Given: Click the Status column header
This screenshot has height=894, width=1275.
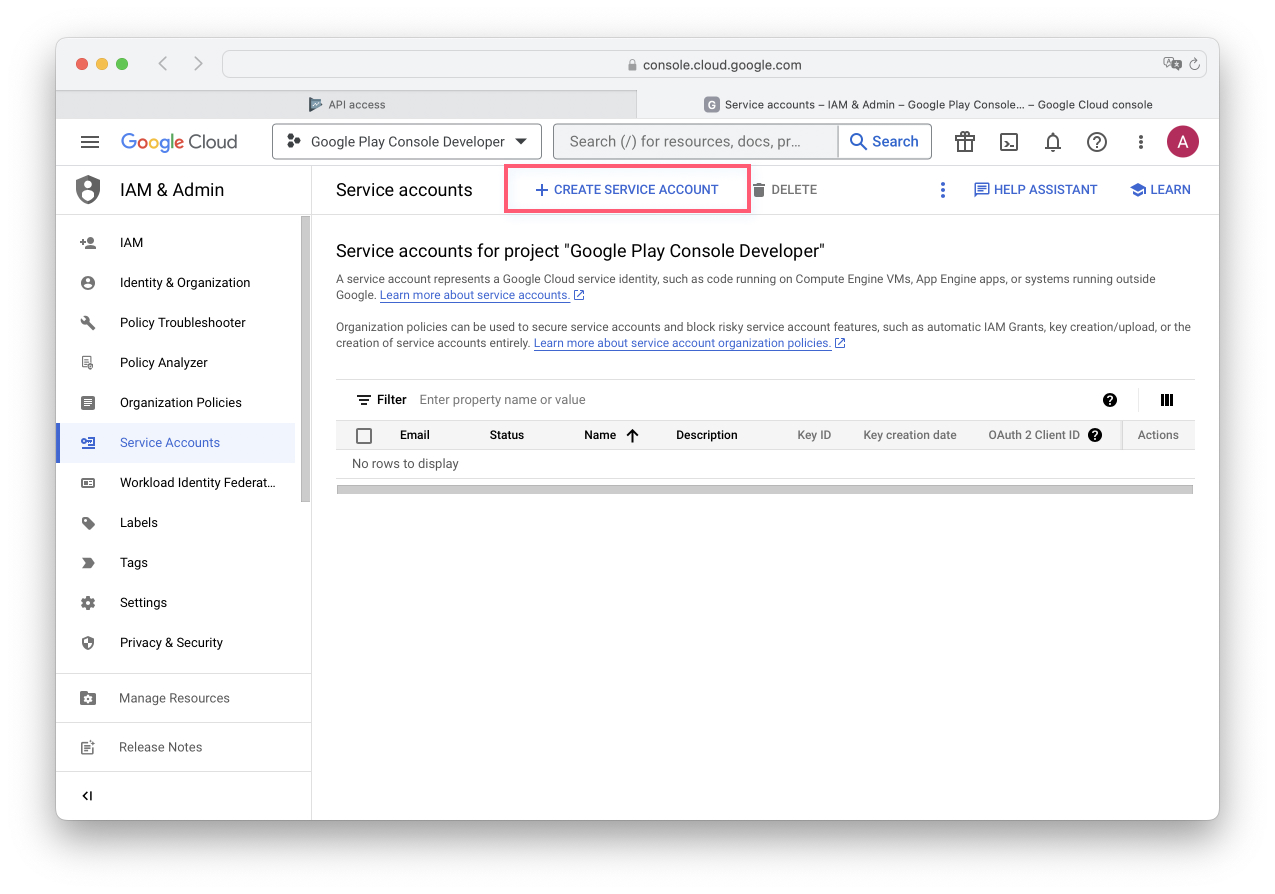Looking at the screenshot, I should point(507,435).
